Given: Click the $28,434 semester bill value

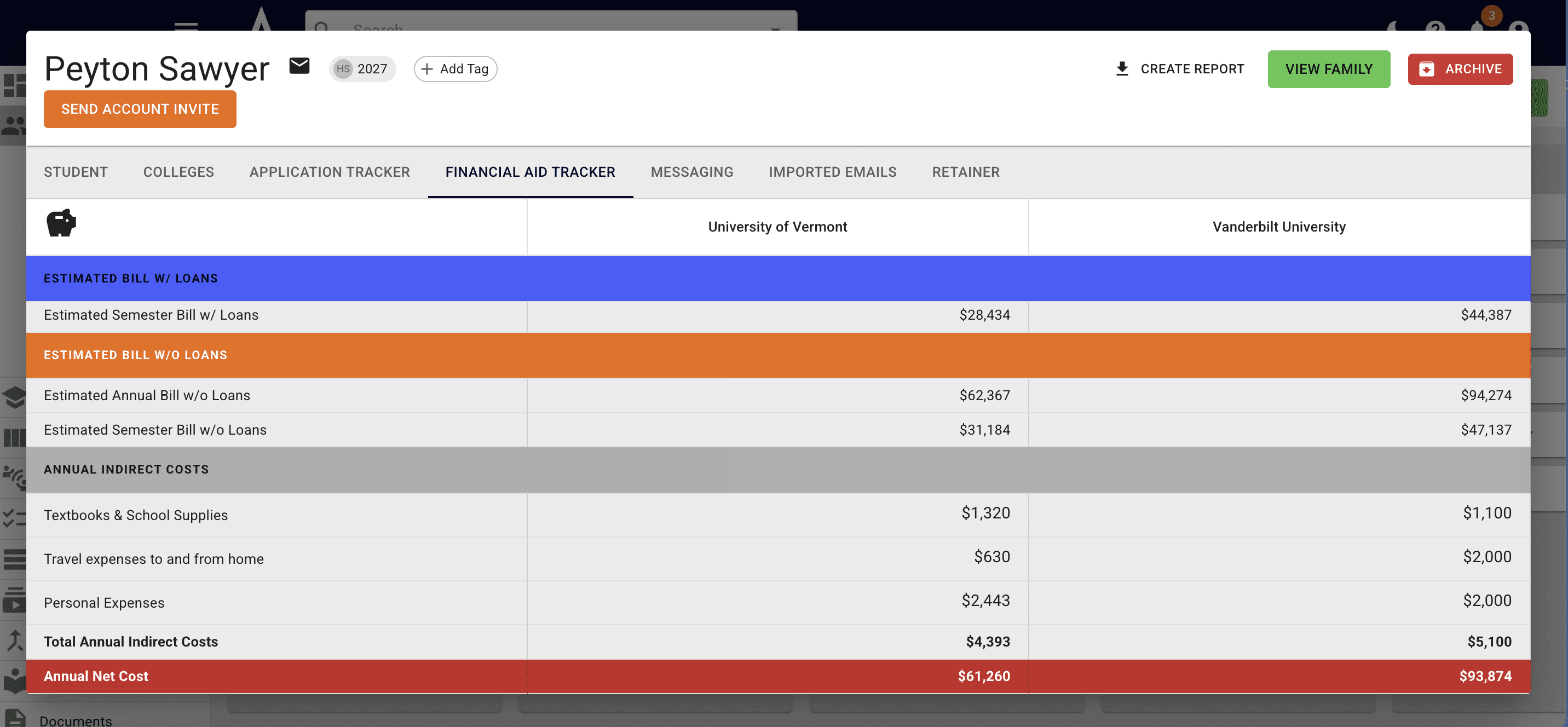Looking at the screenshot, I should (x=984, y=315).
